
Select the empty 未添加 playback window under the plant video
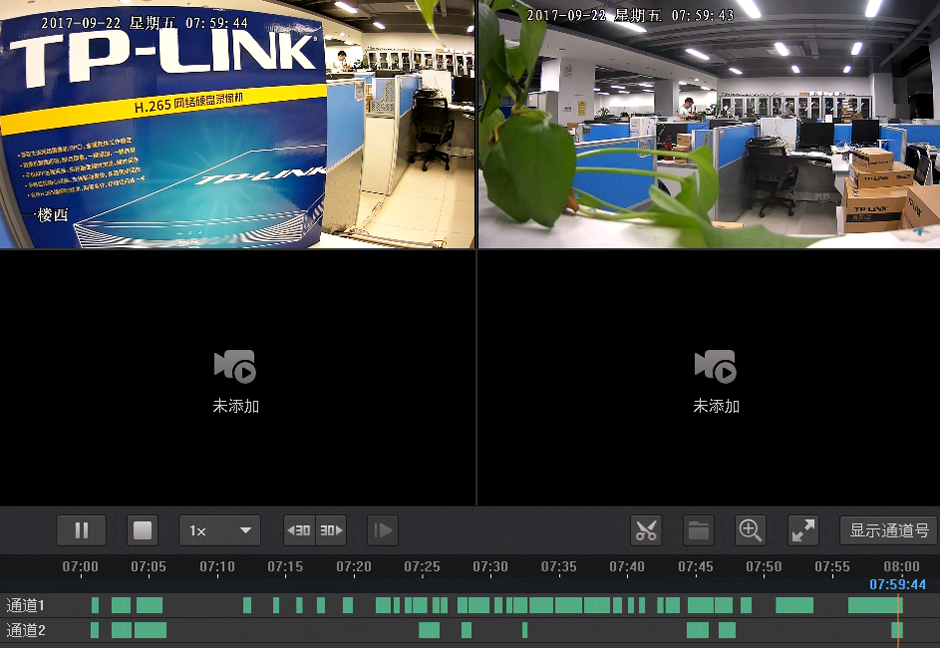(709, 378)
